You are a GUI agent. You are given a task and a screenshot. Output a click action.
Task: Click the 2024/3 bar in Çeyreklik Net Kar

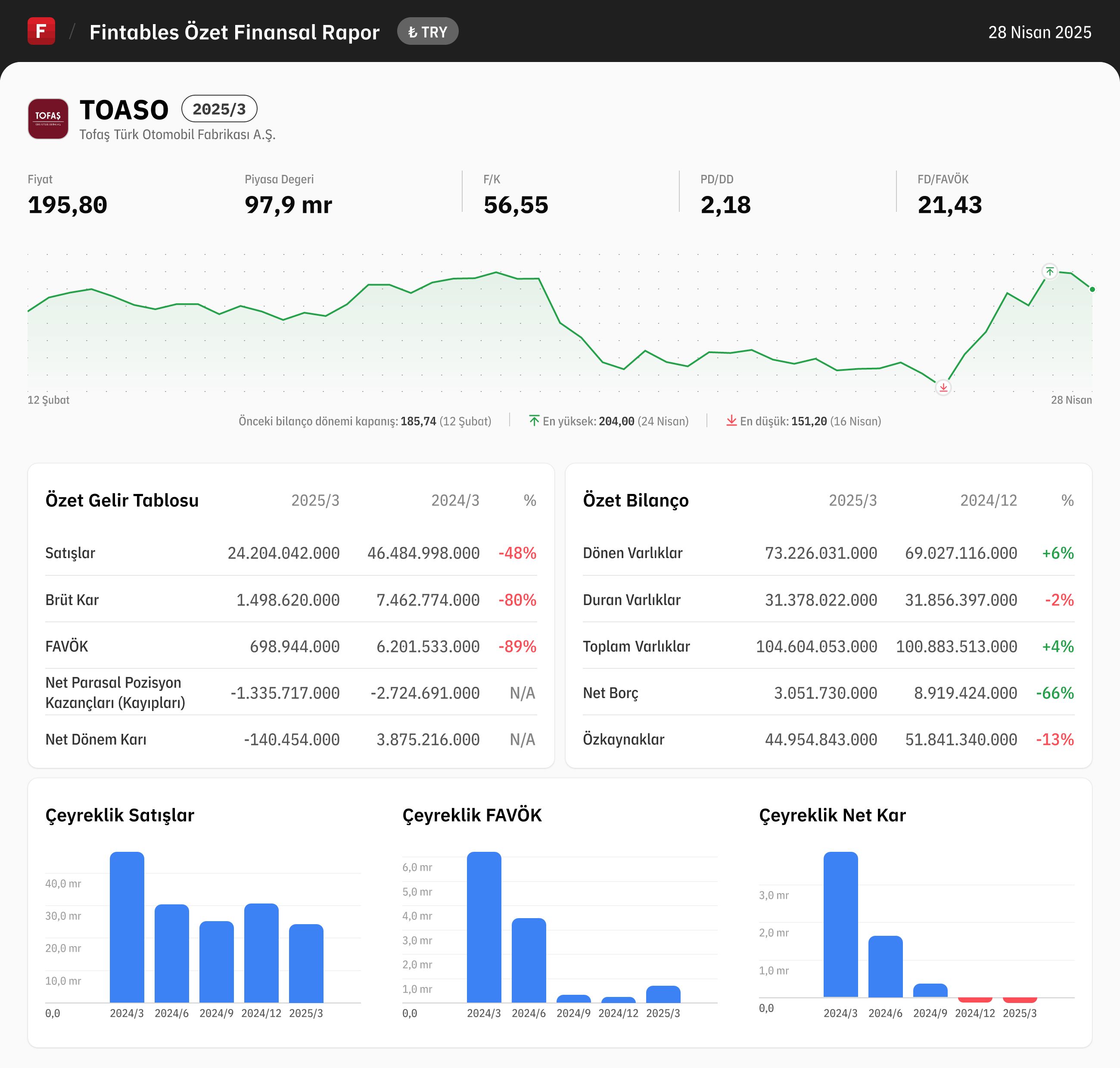[840, 925]
